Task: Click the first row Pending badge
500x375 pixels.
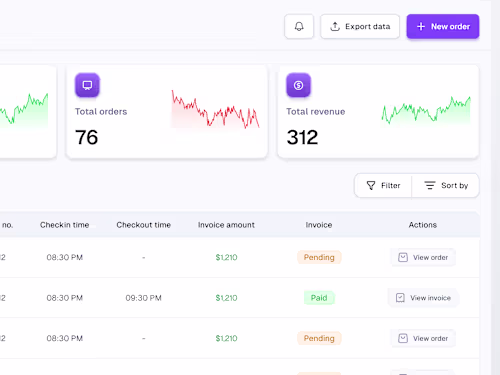Action: coord(319,257)
